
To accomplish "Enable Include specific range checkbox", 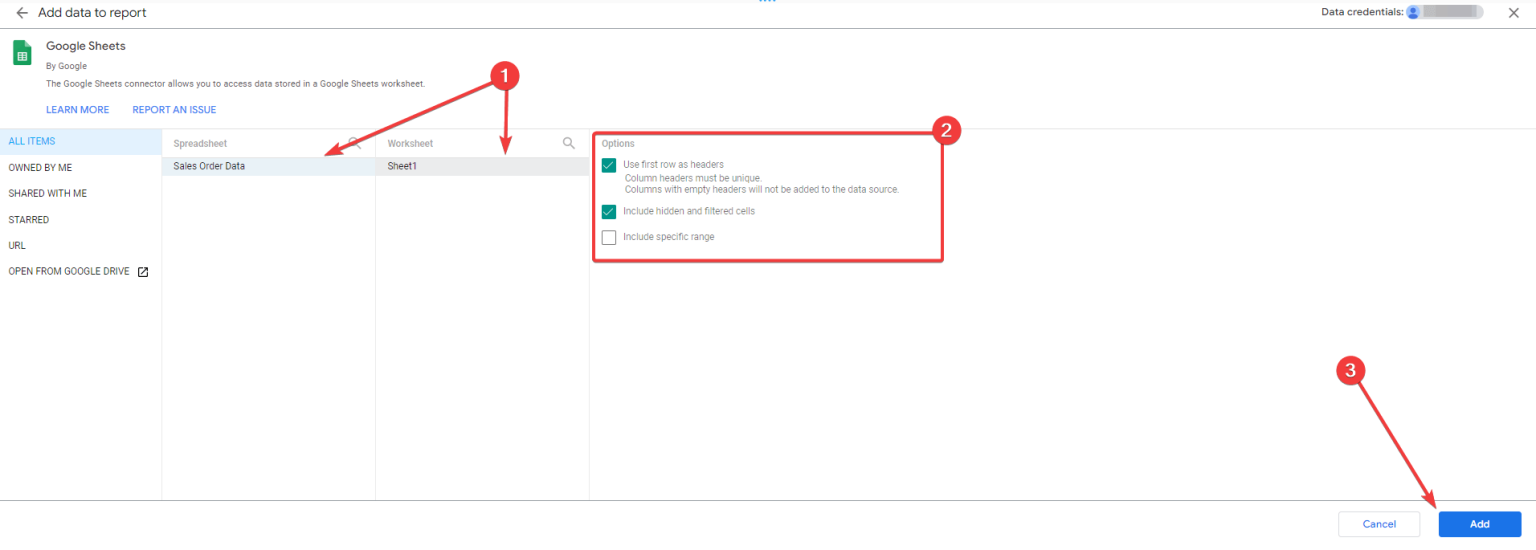I will tap(609, 237).
